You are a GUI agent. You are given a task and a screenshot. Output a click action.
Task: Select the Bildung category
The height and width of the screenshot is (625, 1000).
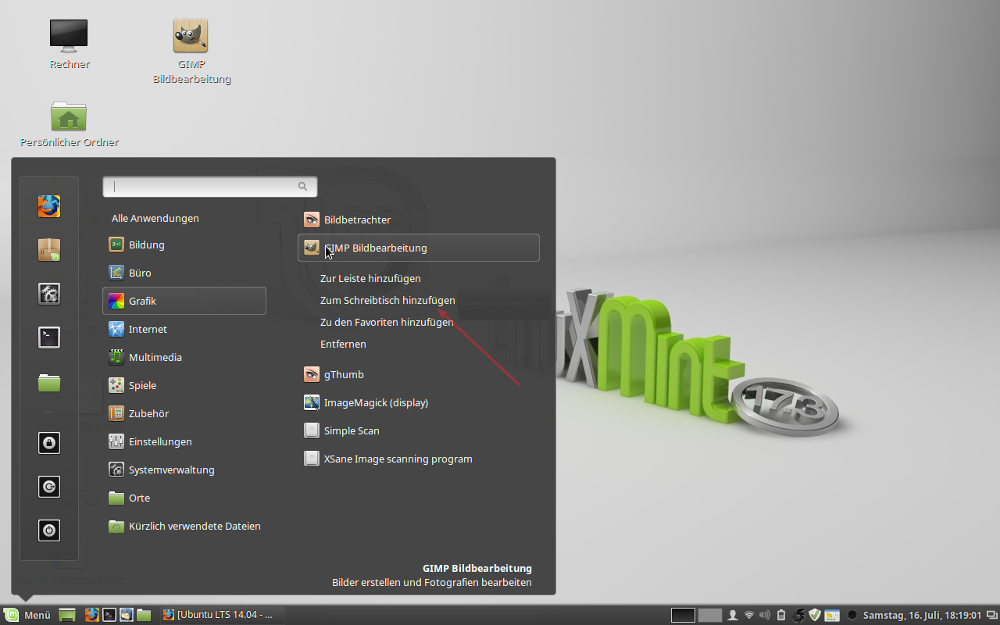[x=184, y=245]
